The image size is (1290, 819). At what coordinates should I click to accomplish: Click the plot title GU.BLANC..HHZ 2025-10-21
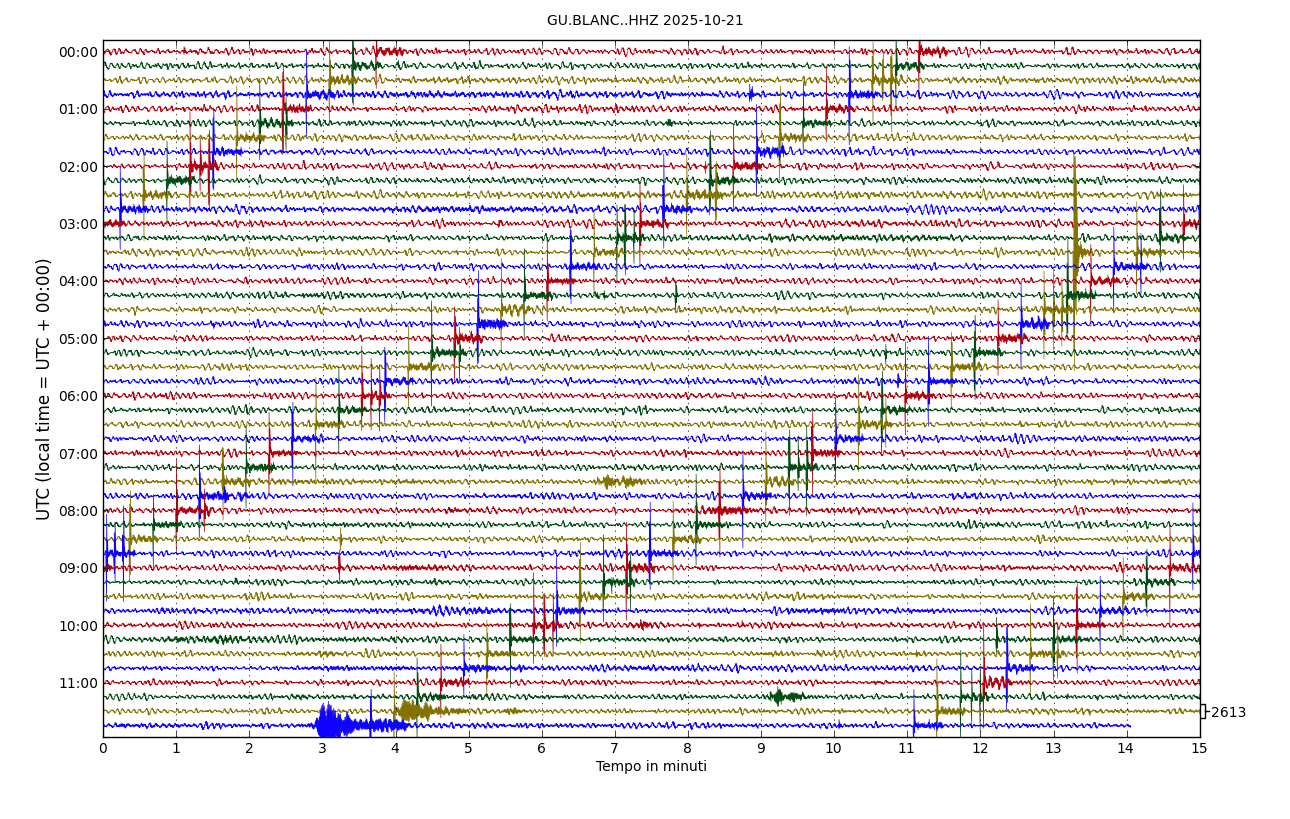(x=645, y=21)
